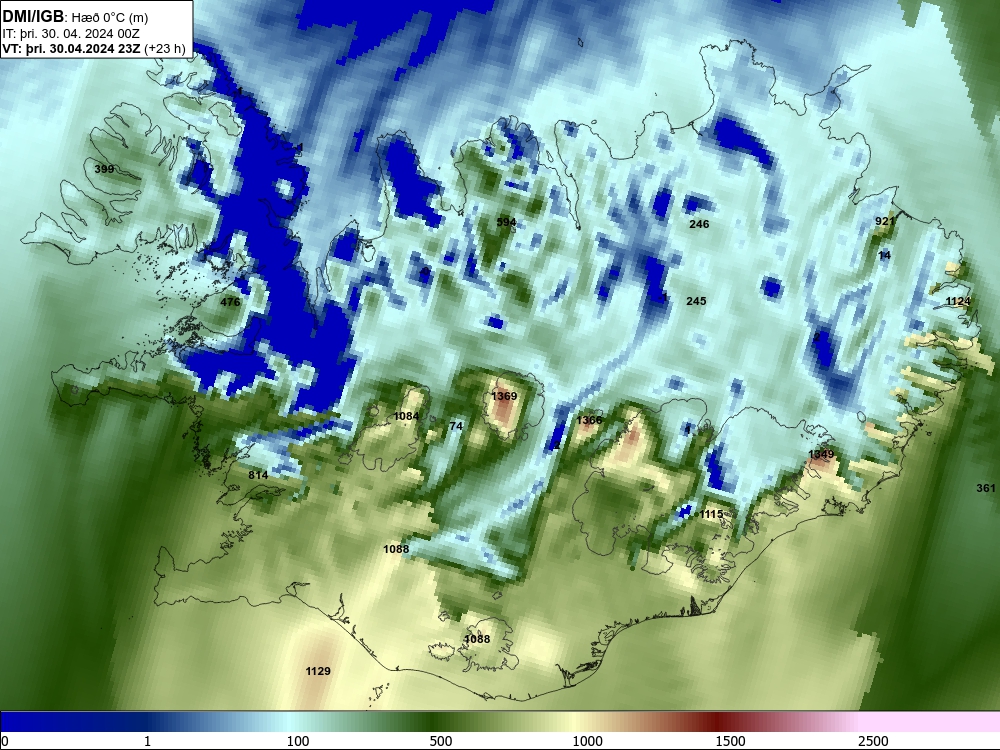Select the 476 value on the map
This screenshot has height=750, width=1000.
pyautogui.click(x=230, y=302)
